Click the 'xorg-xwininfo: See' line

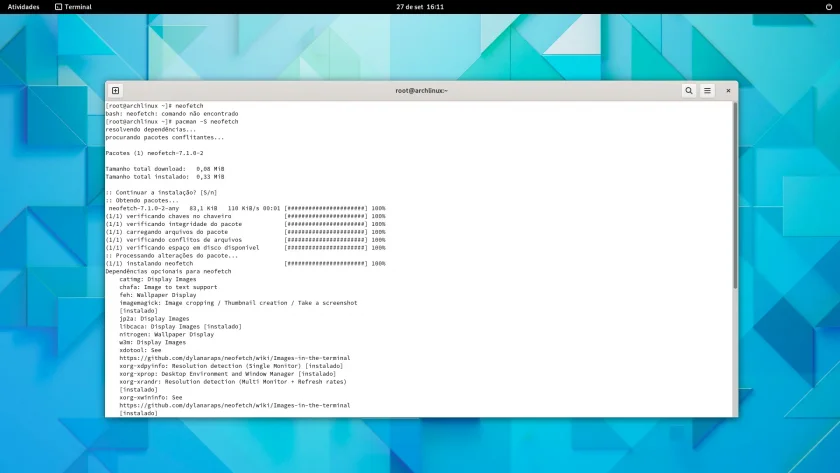tap(151, 397)
